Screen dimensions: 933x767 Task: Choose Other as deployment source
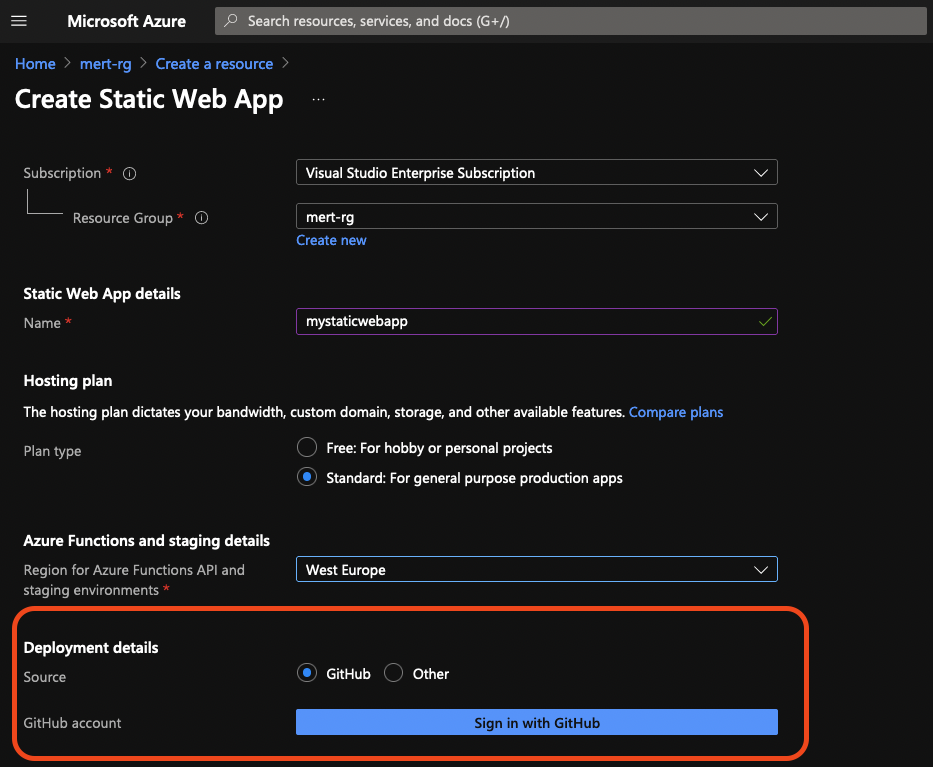[x=393, y=673]
